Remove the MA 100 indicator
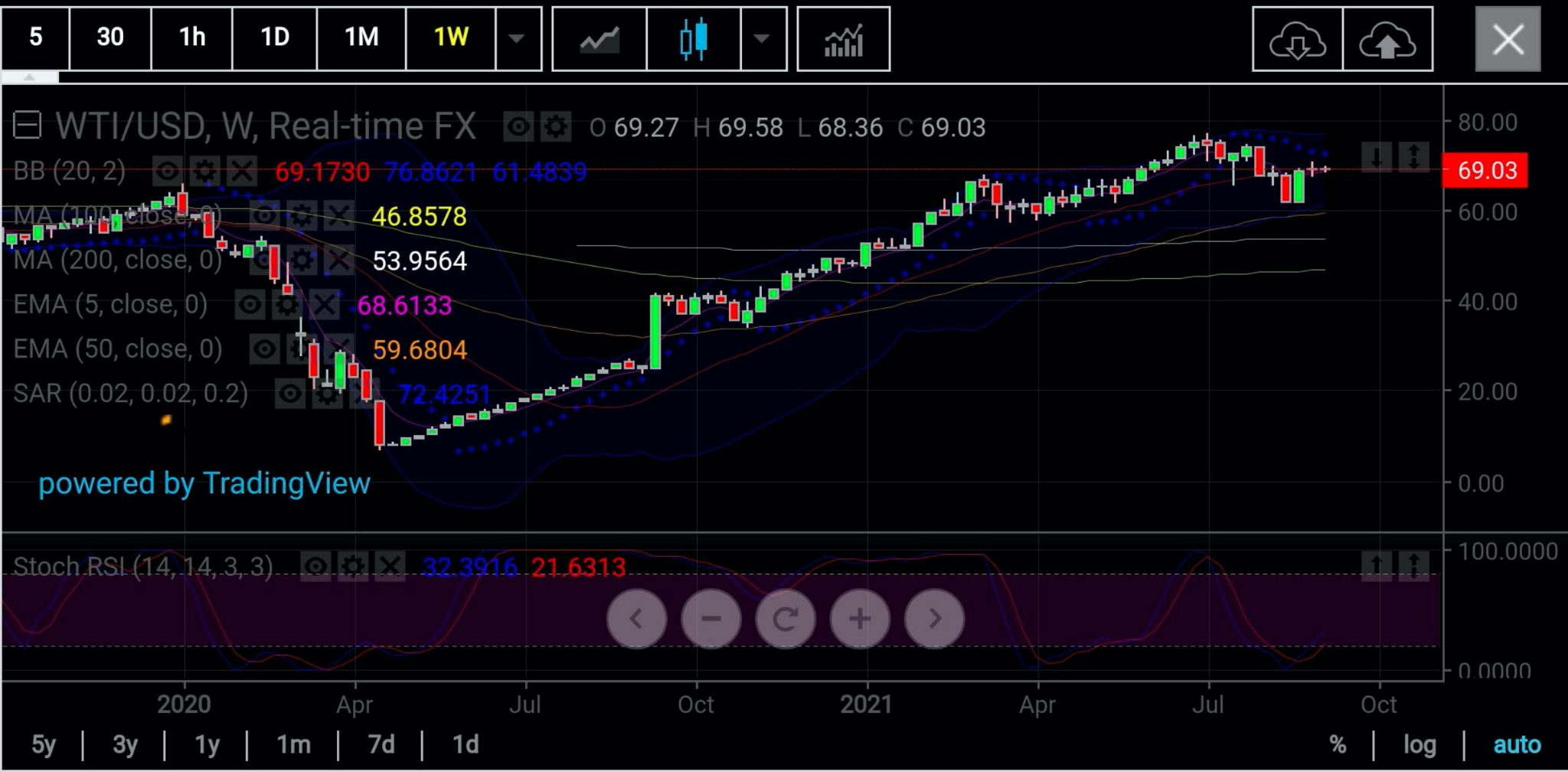Screen dimensions: 1568x772 click(x=339, y=217)
